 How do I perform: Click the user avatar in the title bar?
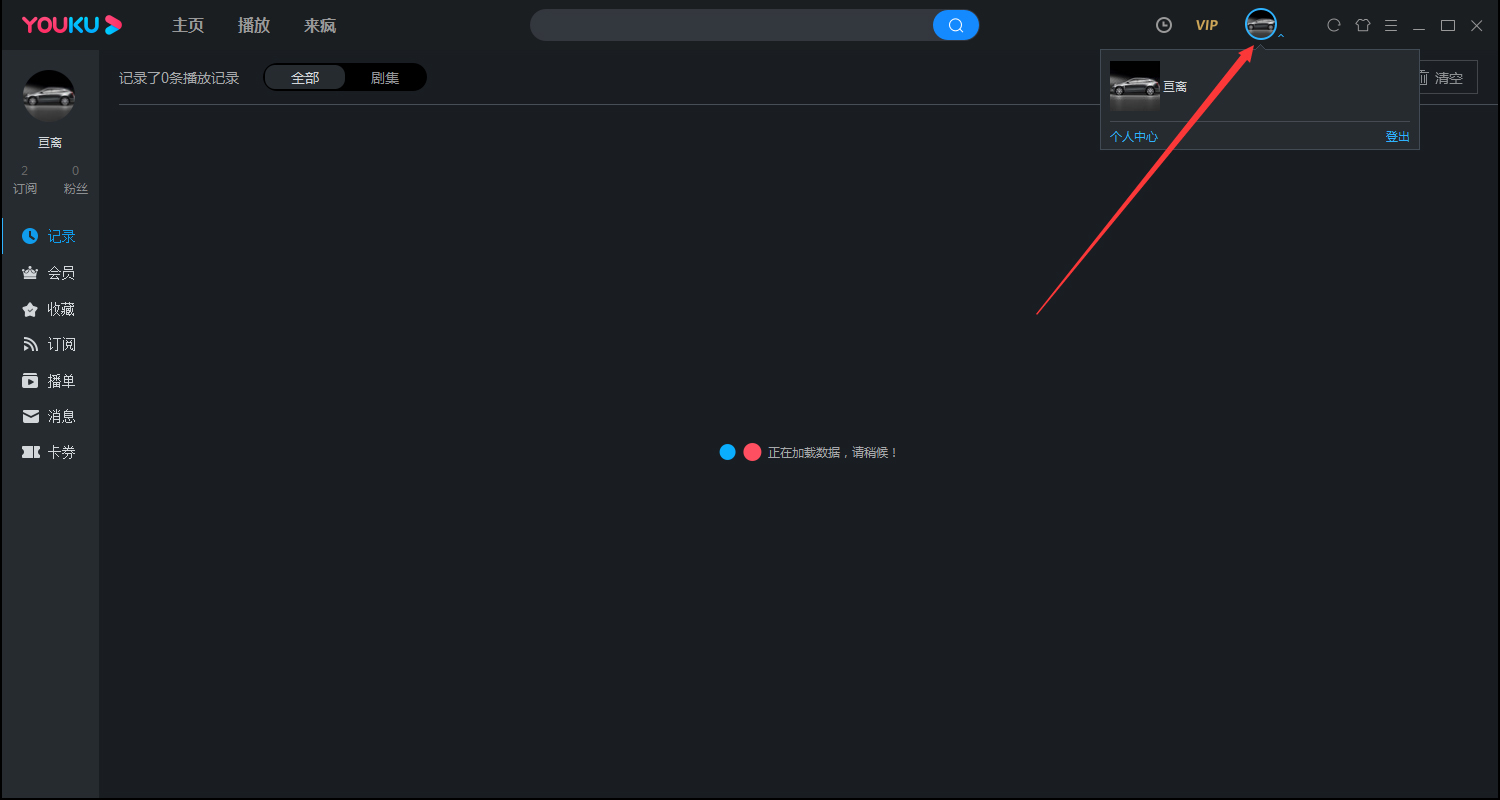coord(1261,24)
